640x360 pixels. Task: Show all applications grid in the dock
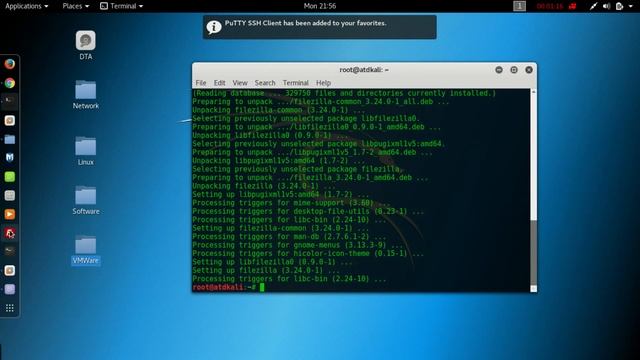click(x=10, y=308)
